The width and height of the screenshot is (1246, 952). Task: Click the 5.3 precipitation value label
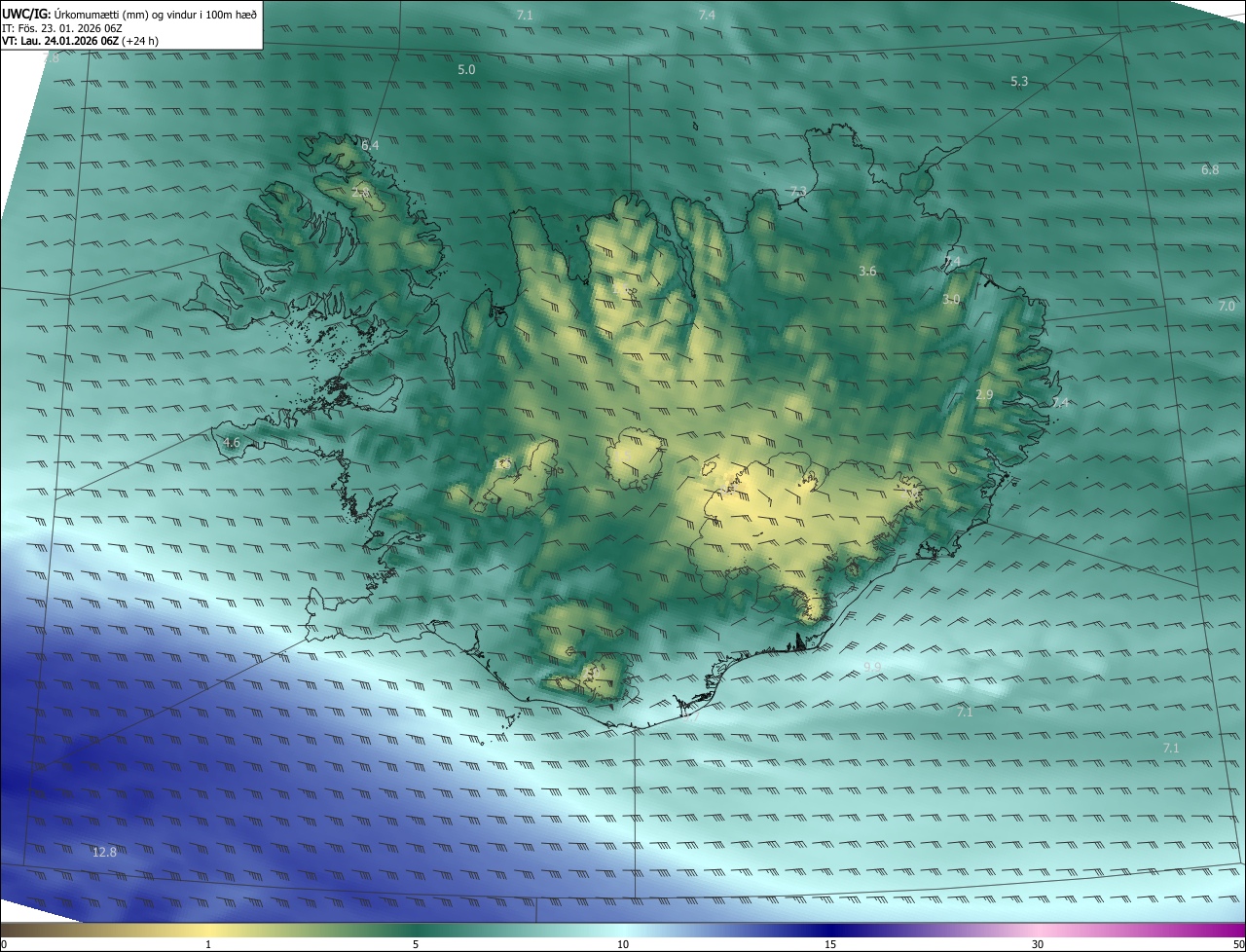pos(1019,82)
